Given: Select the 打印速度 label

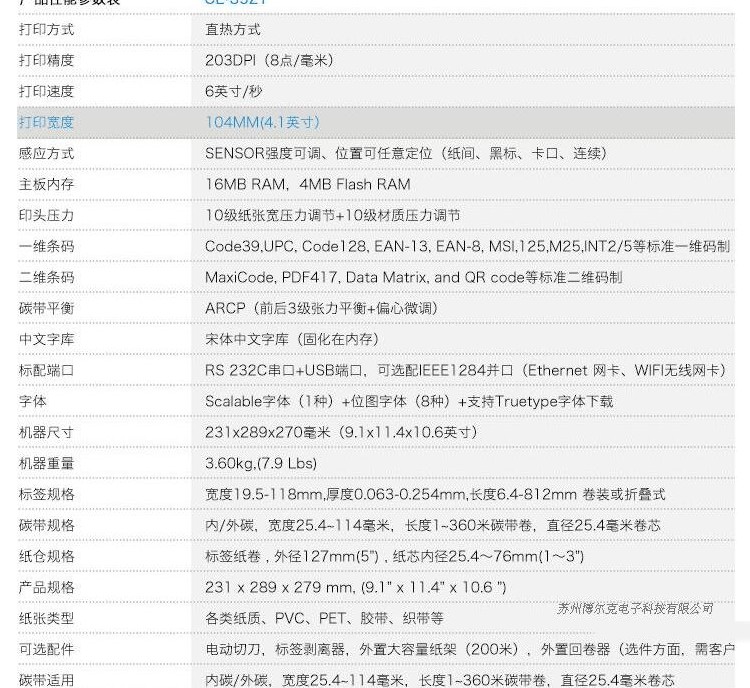Looking at the screenshot, I should 46,91.
